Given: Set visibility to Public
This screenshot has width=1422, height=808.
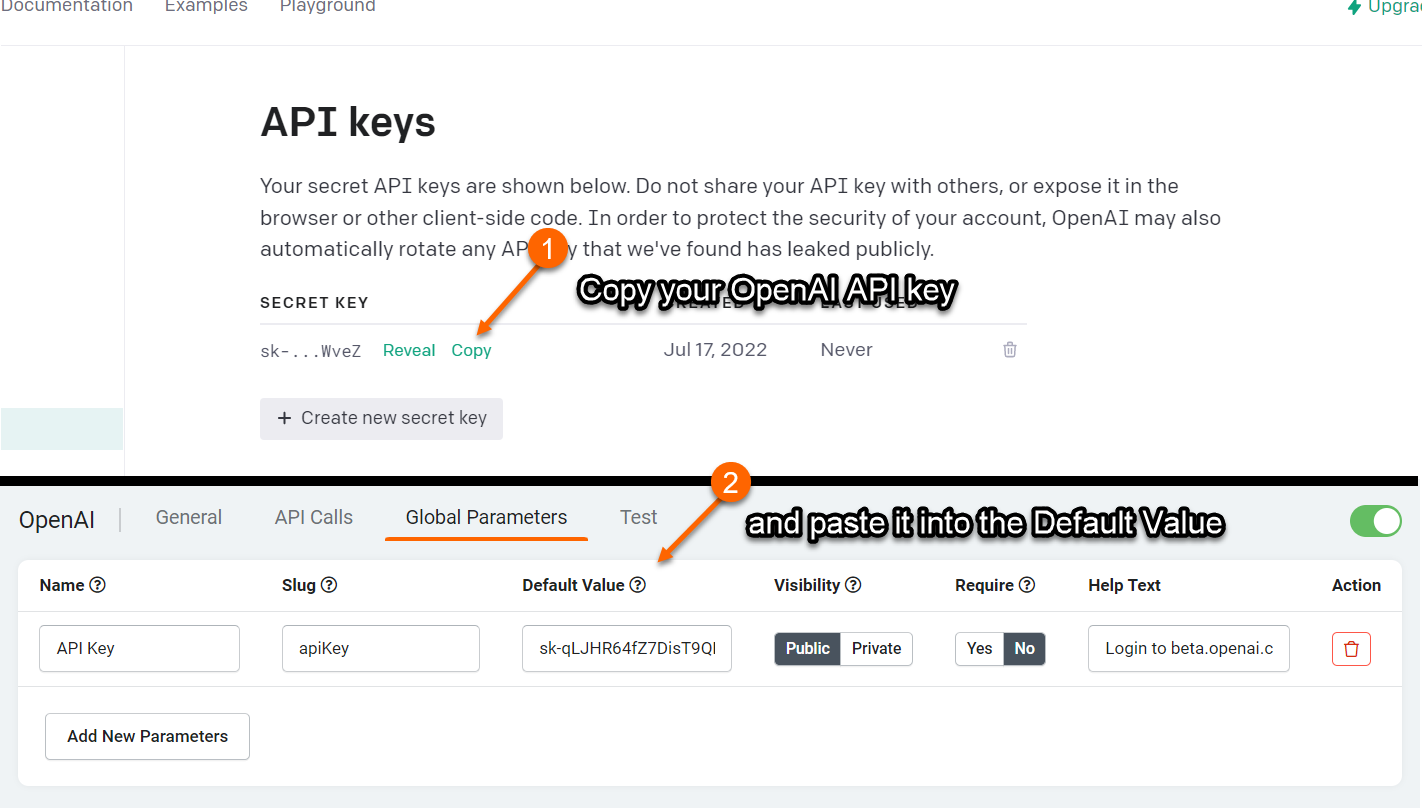Looking at the screenshot, I should pos(807,649).
